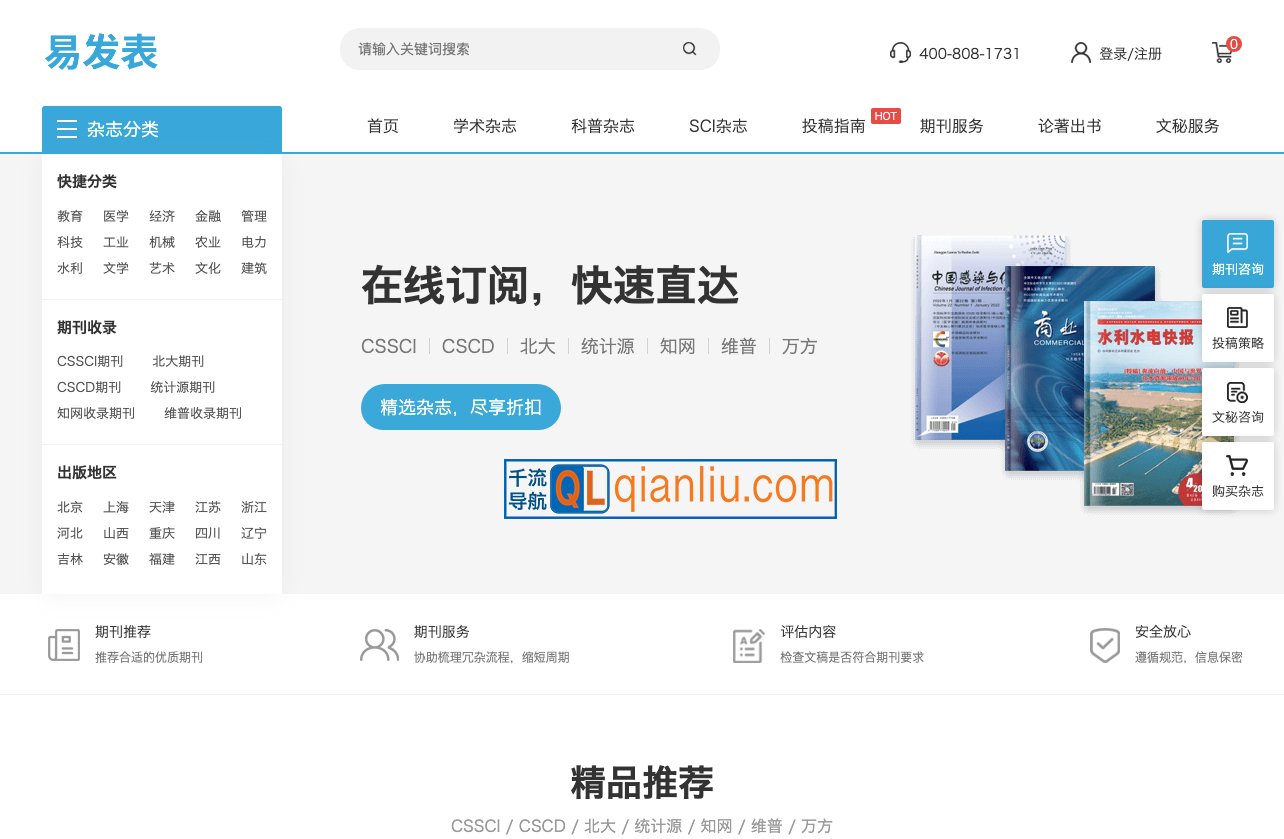
Task: Click the 期刊推荐 document icon
Action: click(x=63, y=644)
